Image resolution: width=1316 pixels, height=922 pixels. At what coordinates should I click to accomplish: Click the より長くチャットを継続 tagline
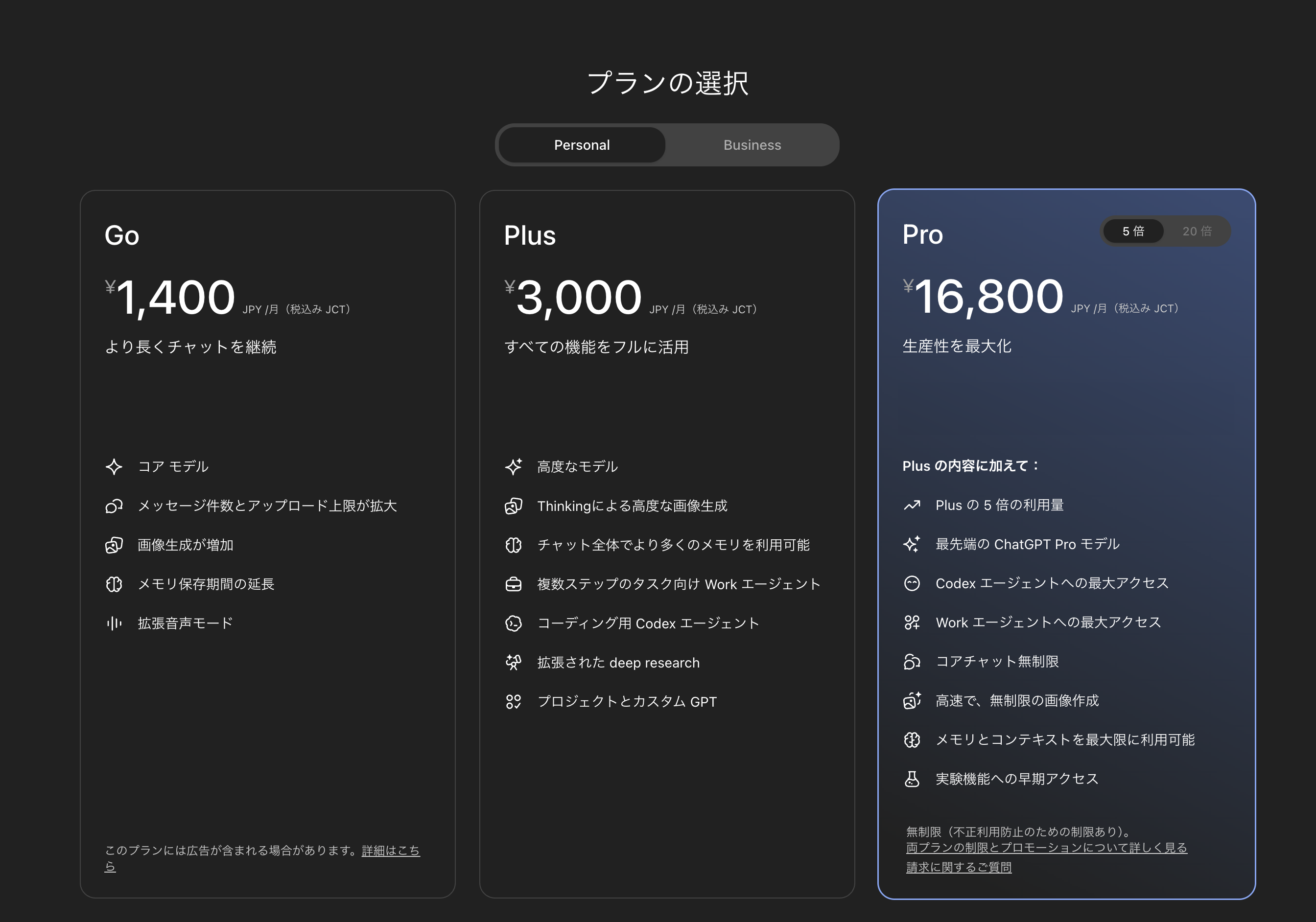tap(190, 346)
